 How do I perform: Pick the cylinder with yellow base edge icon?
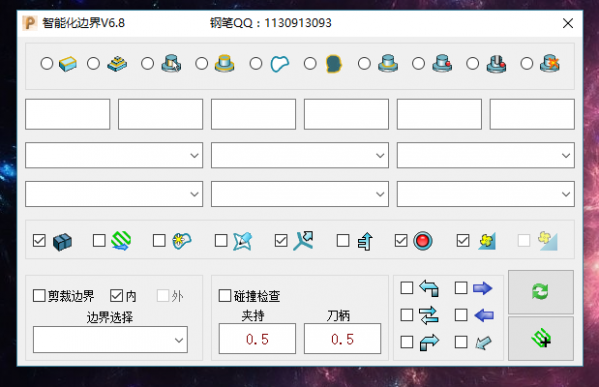388,63
